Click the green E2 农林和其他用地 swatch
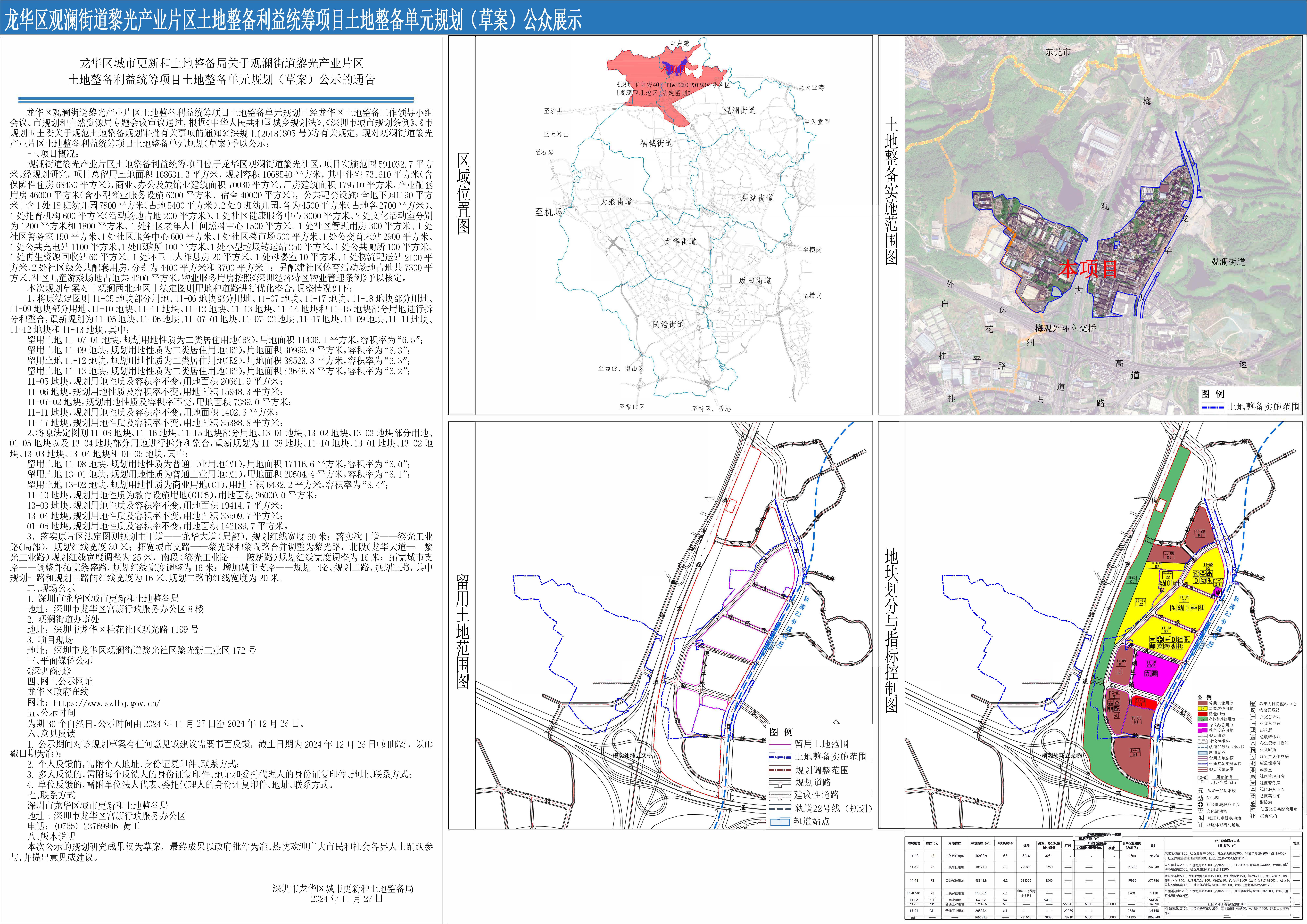 point(1203,719)
